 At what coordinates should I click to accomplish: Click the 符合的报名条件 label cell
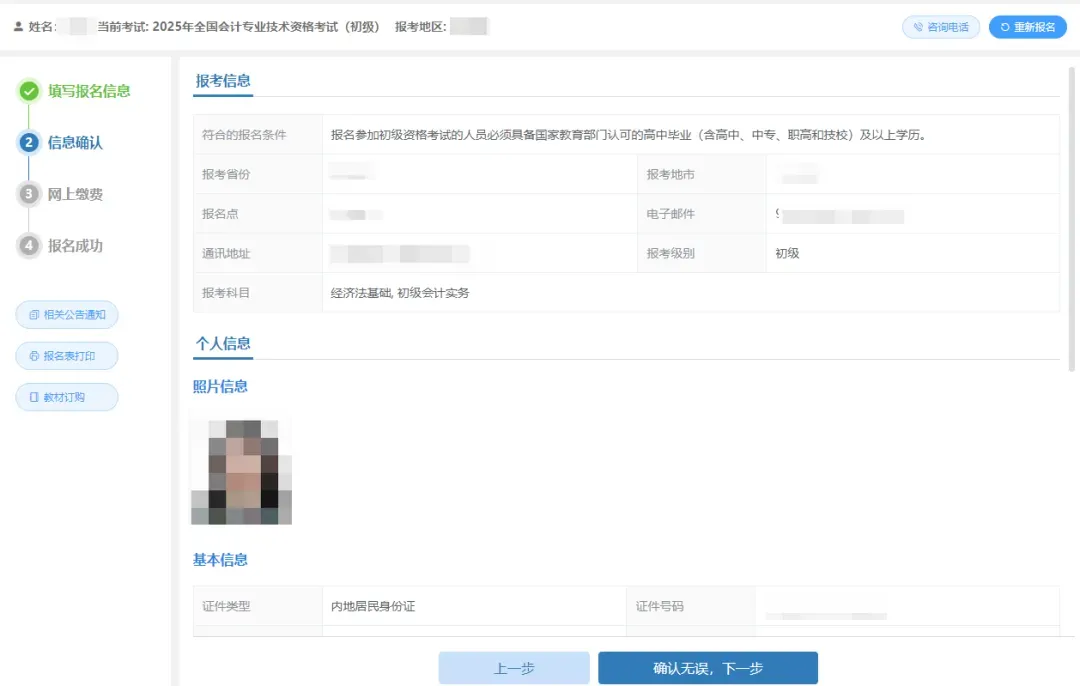[258, 135]
